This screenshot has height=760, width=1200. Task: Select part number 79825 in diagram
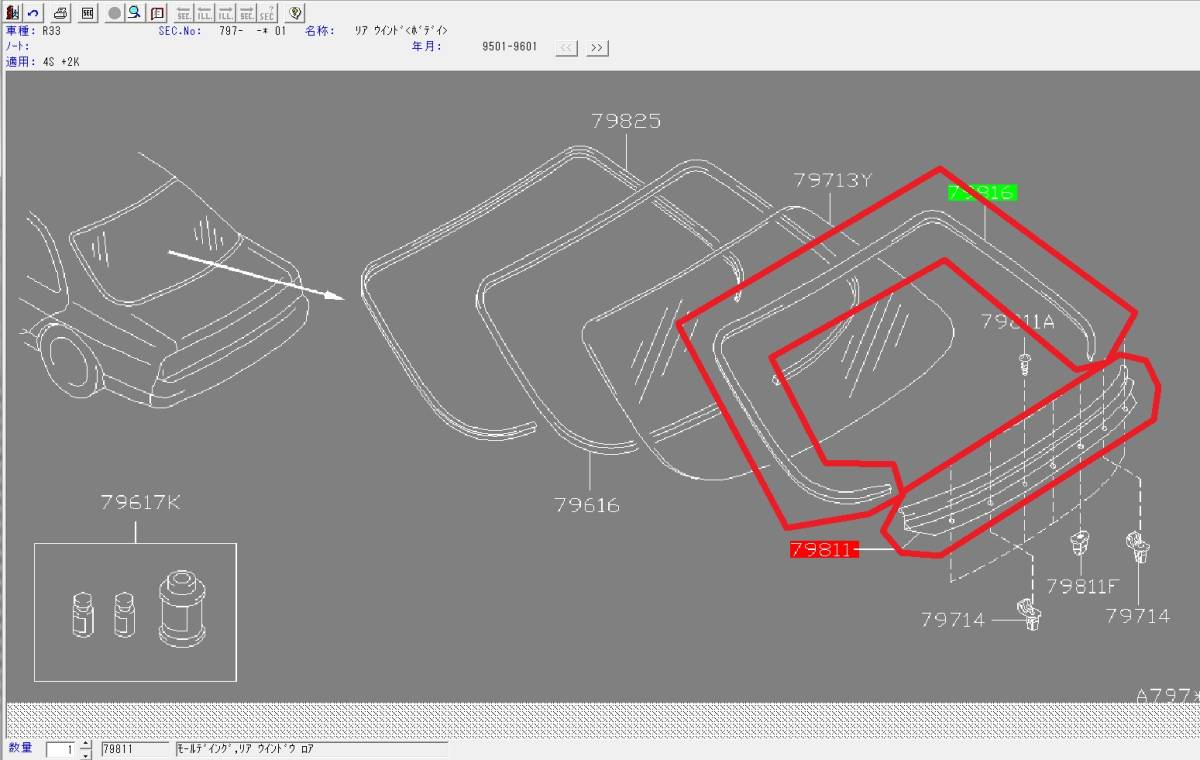click(x=625, y=121)
